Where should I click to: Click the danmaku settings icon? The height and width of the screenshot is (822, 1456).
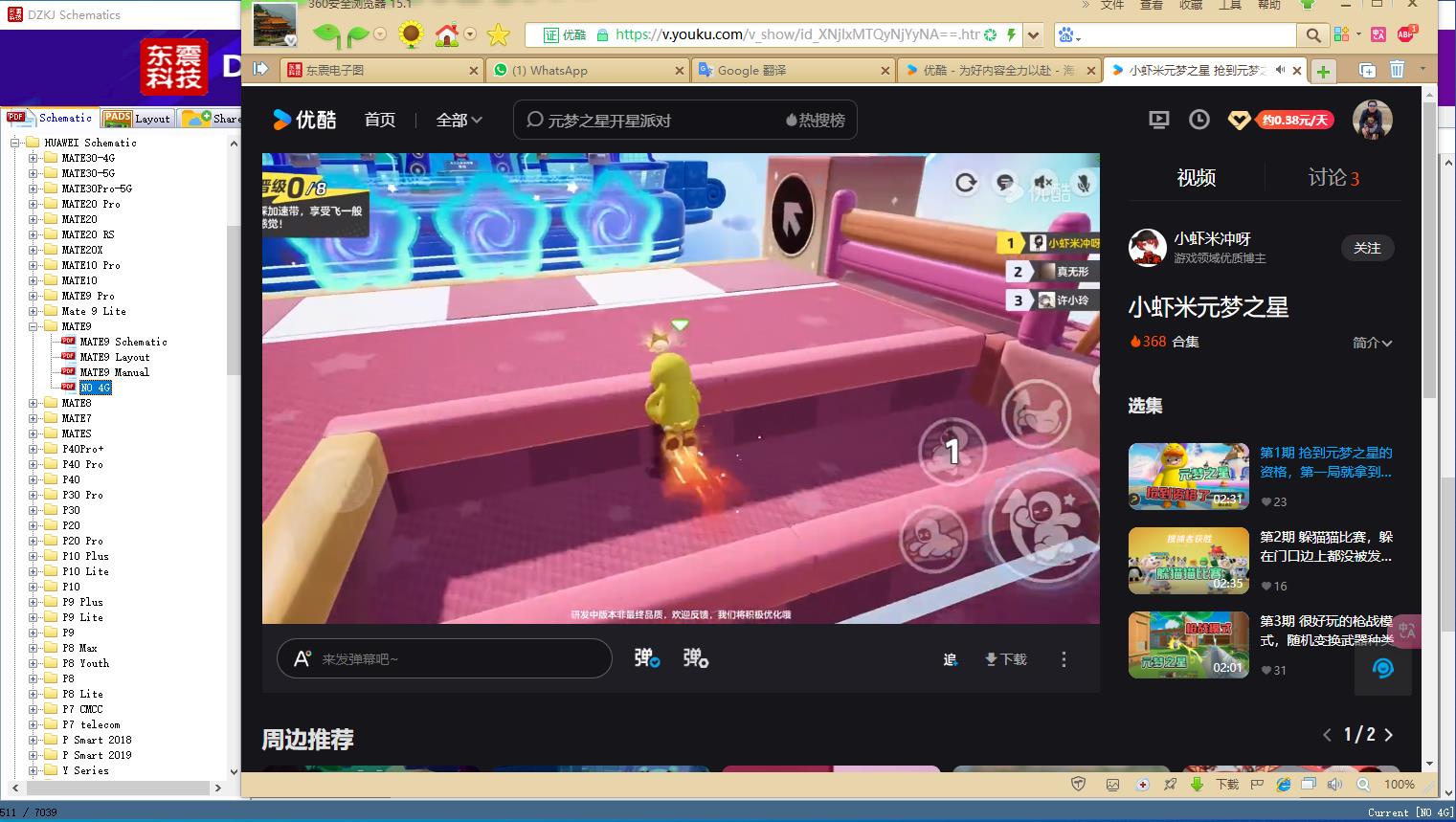(x=695, y=658)
